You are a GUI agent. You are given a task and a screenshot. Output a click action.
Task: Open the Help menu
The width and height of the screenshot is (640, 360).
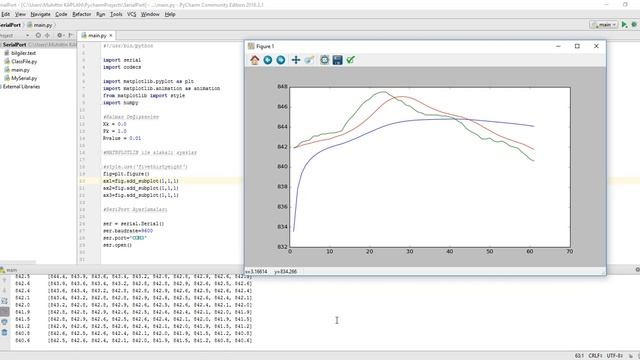click(170, 14)
